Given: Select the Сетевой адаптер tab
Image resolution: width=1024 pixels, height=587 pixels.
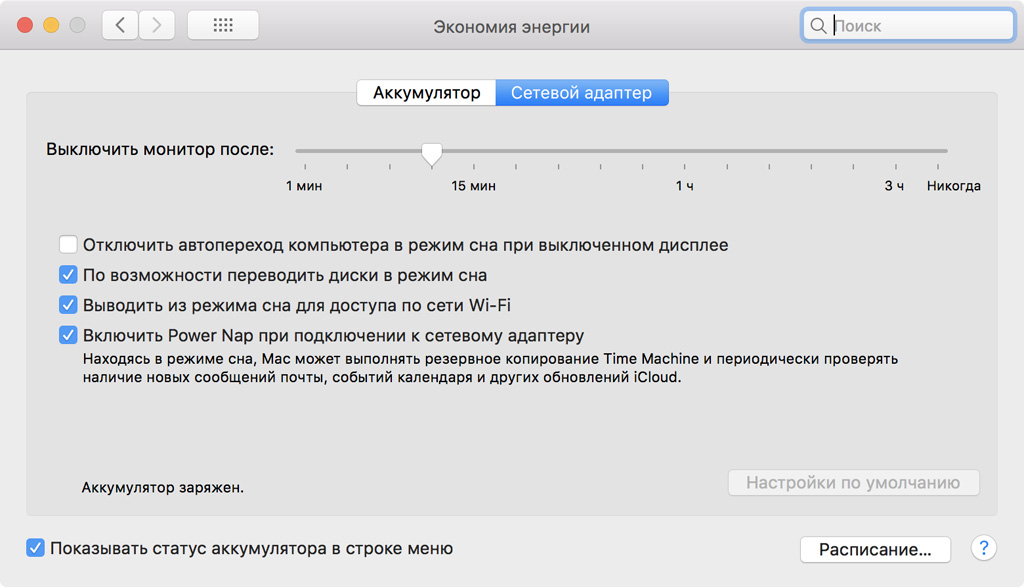Looking at the screenshot, I should point(581,93).
